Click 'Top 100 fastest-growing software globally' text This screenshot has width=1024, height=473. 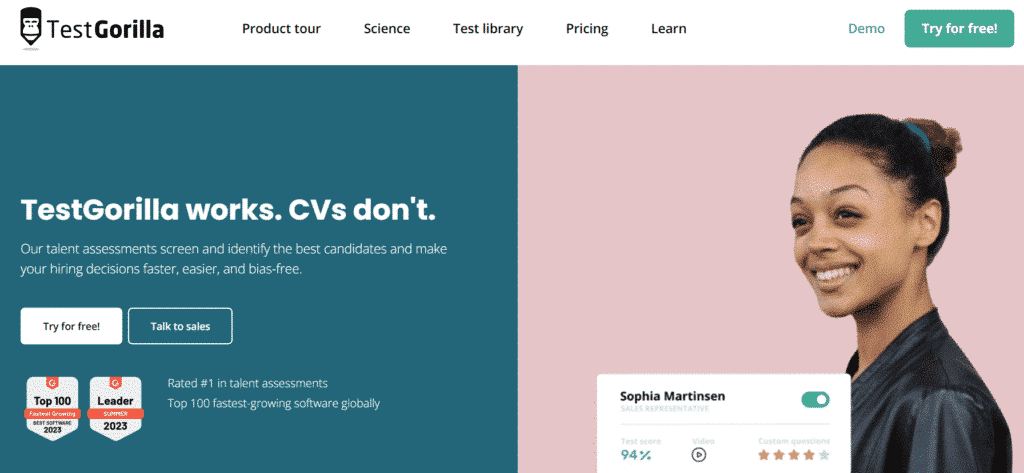click(x=274, y=403)
